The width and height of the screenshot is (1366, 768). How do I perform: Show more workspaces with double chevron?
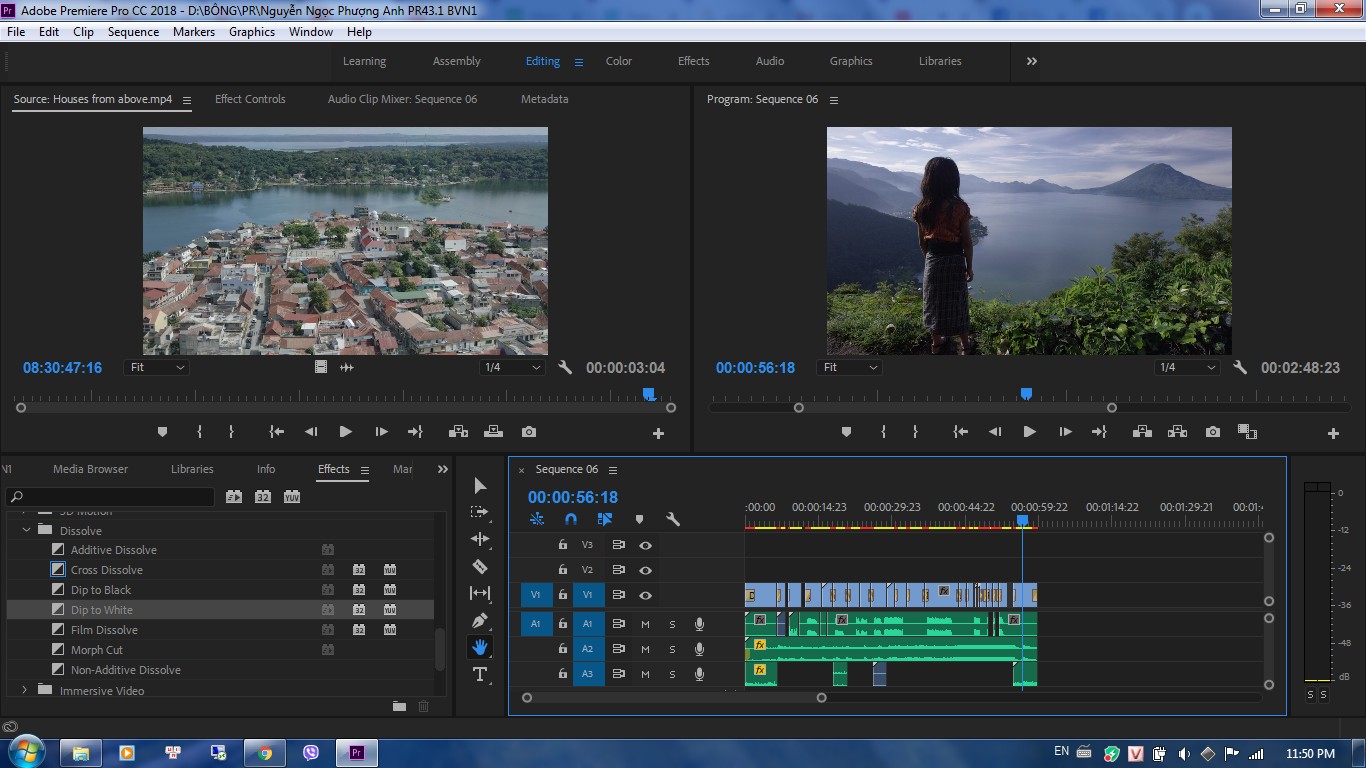[x=1031, y=61]
